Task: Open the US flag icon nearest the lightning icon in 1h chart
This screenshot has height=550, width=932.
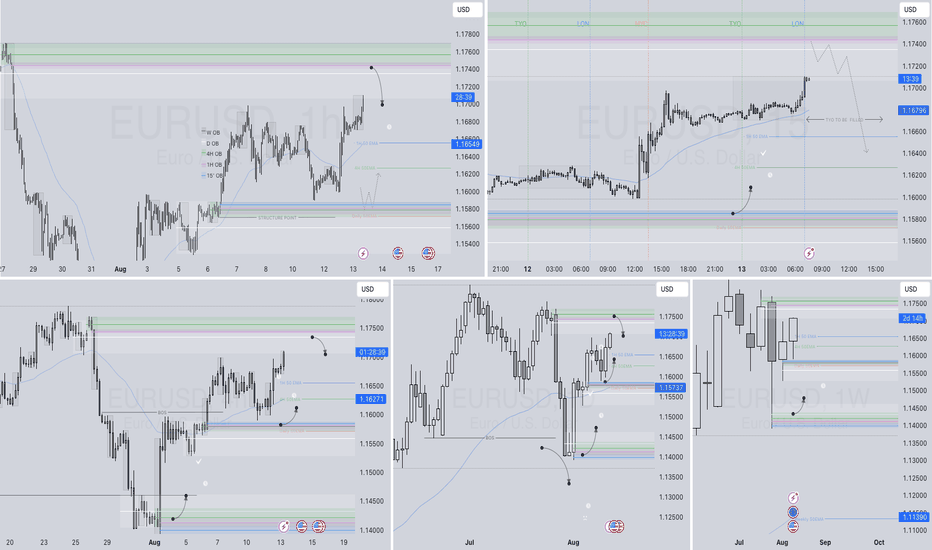Action: [x=398, y=253]
